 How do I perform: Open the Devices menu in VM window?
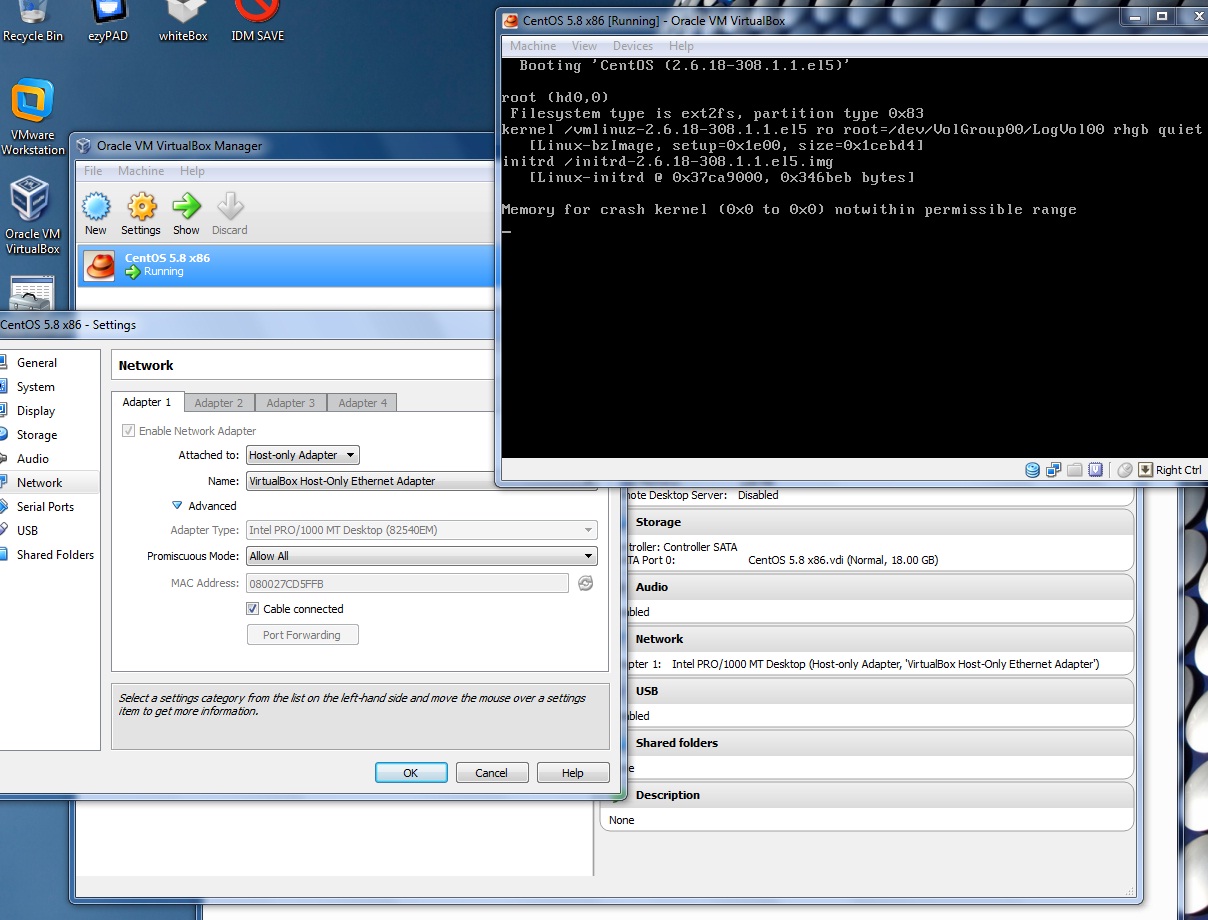633,46
